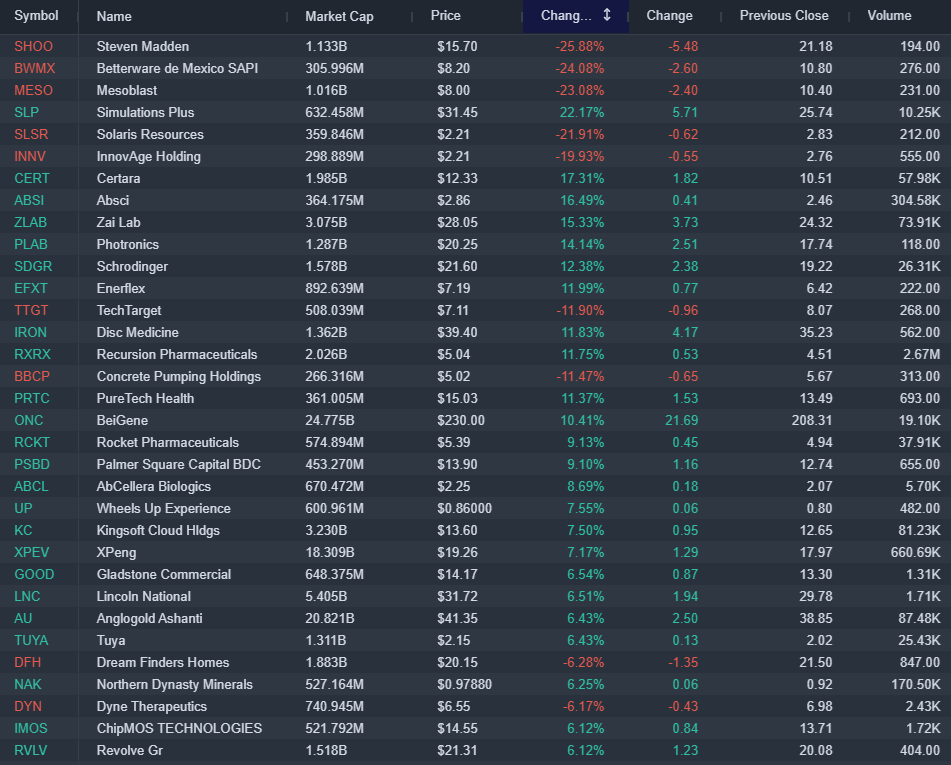Open the SLSR ticker symbol

pyautogui.click(x=31, y=134)
